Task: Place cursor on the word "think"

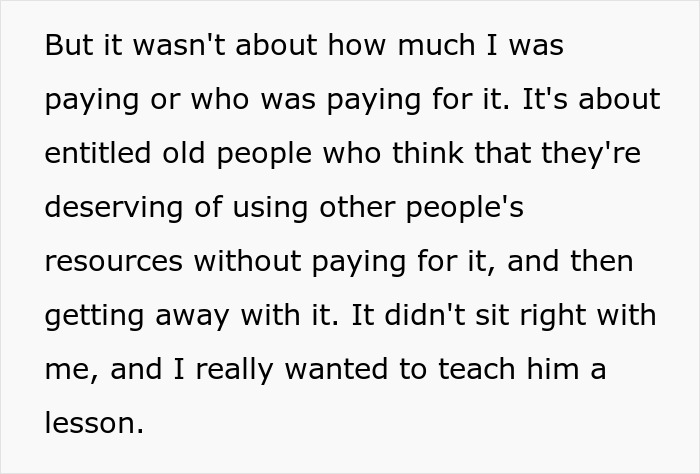Action: point(428,153)
